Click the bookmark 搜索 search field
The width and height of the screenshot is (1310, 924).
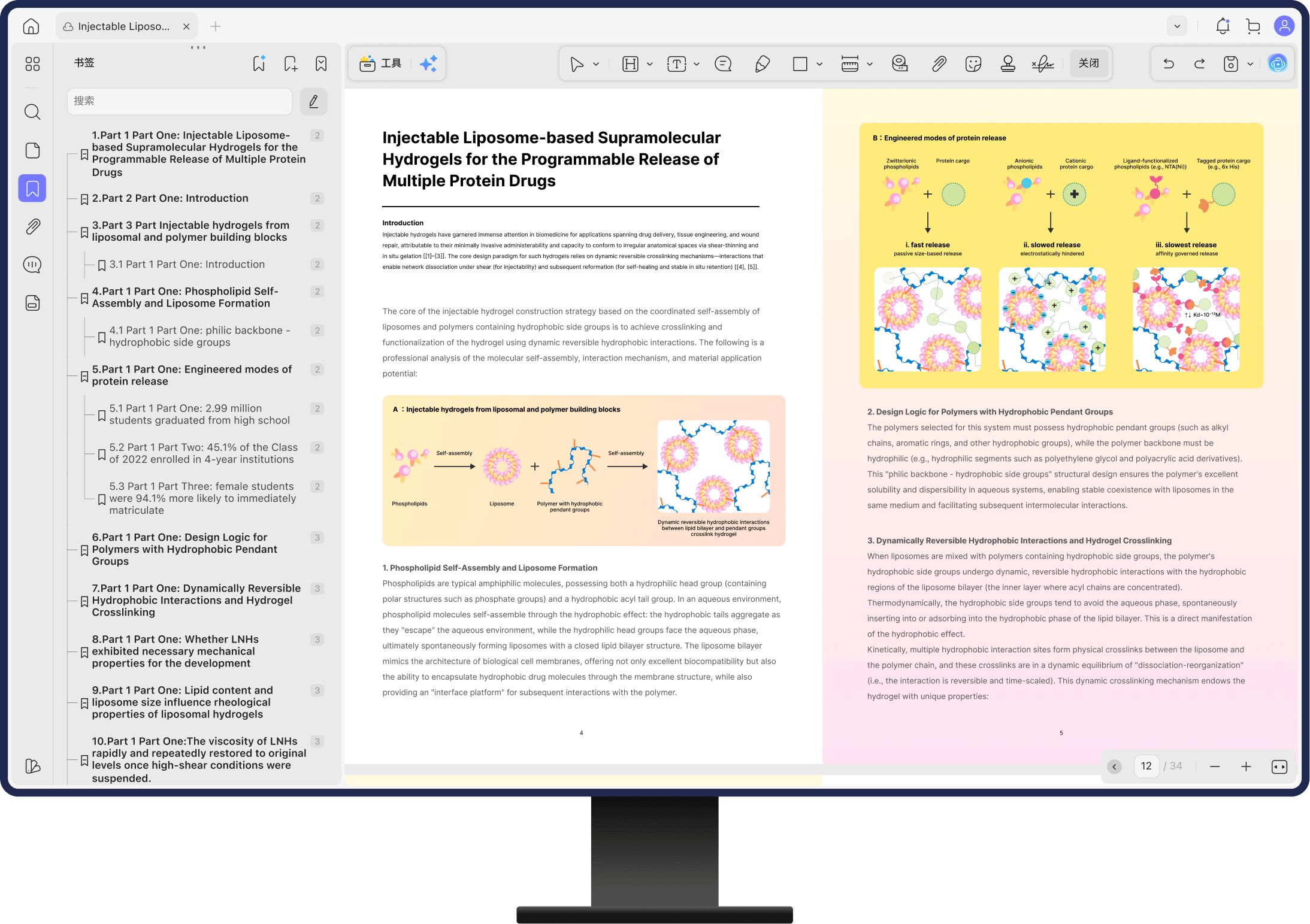click(x=180, y=101)
